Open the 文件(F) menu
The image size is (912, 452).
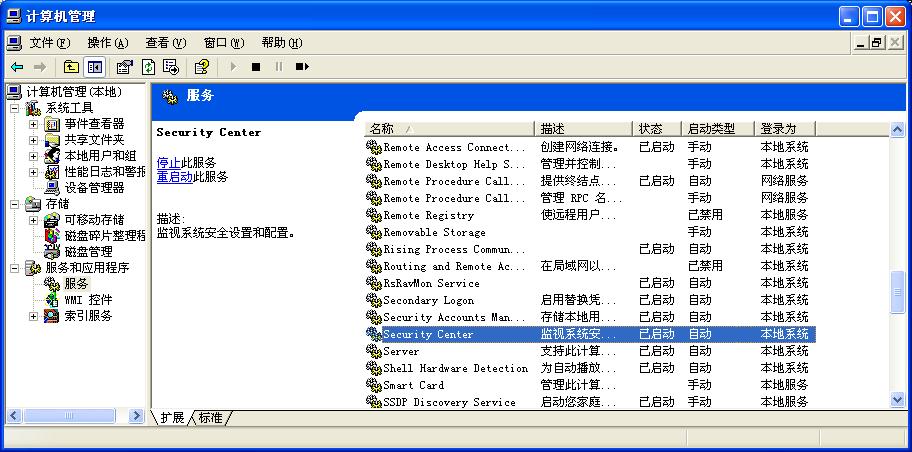click(49, 43)
